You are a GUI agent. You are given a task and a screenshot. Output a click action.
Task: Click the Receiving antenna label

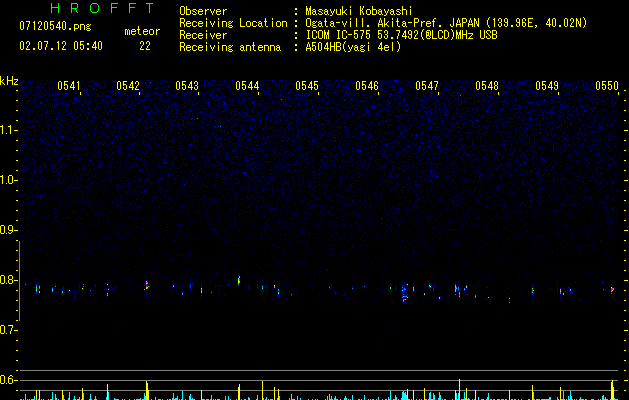(x=230, y=47)
